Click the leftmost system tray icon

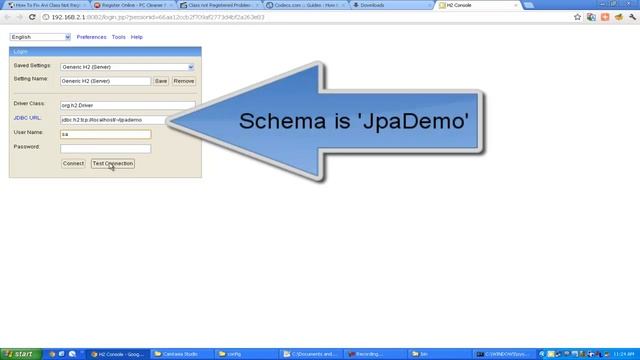(x=542, y=354)
